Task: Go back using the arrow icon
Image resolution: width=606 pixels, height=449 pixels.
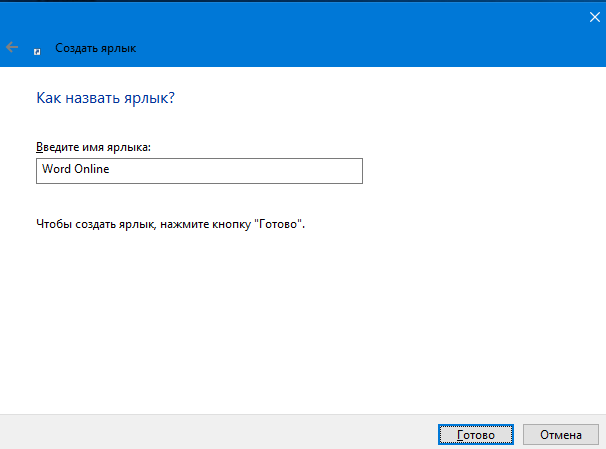Action: 12,47
